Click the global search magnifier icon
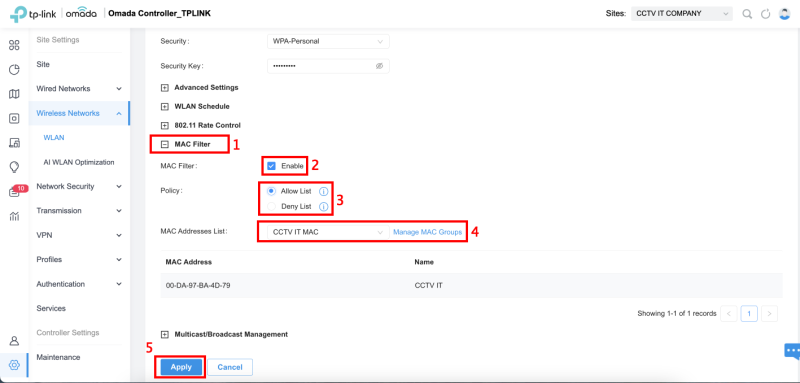Screen dimensions: 800x383 747,14
